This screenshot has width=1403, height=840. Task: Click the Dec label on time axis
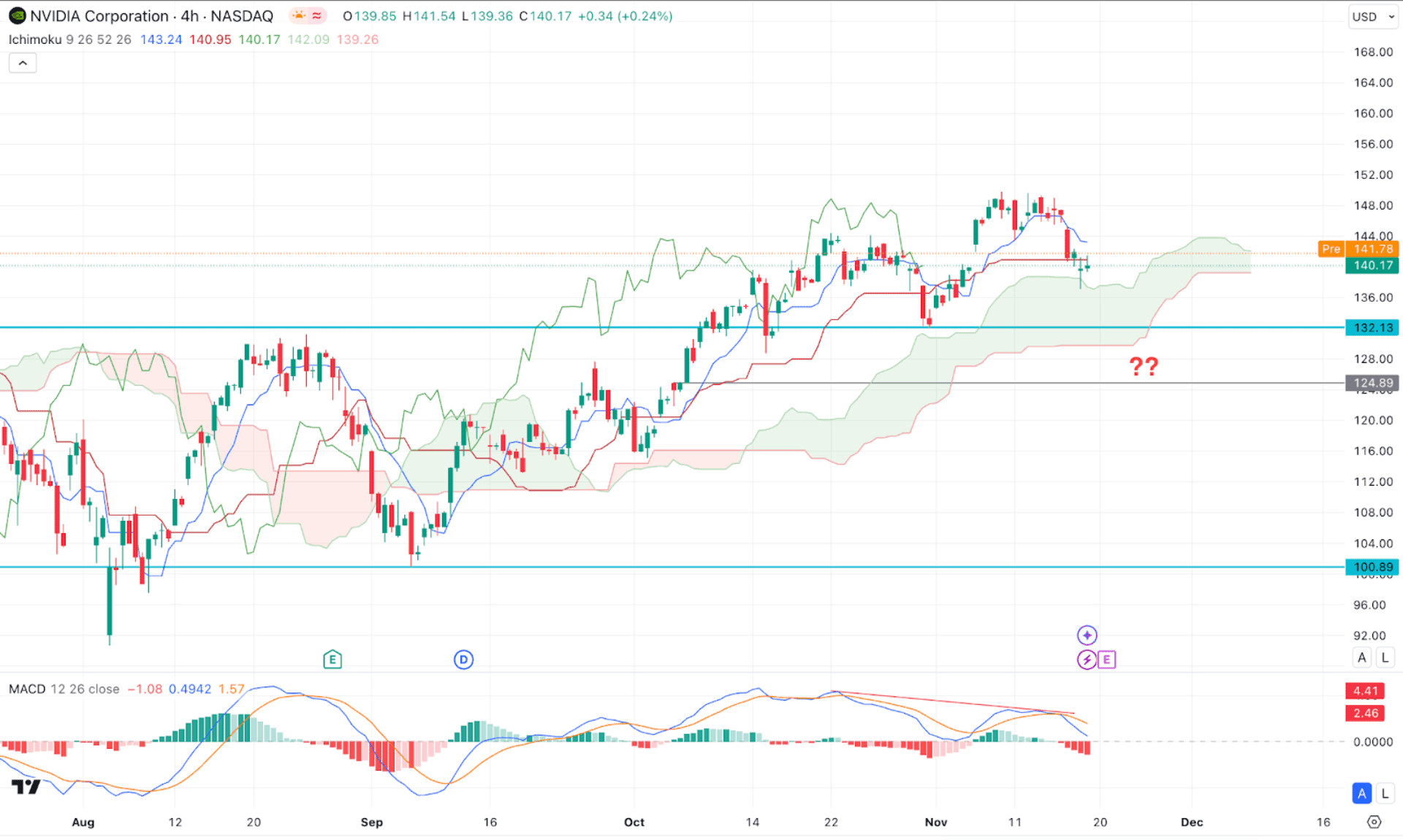click(x=1191, y=822)
